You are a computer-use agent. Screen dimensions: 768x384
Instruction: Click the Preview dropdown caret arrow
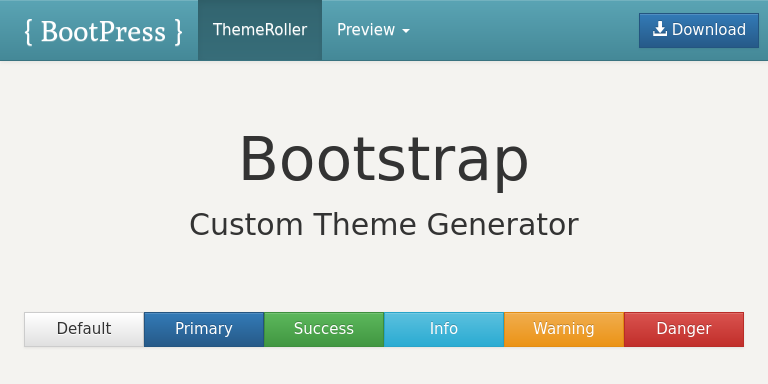406,31
